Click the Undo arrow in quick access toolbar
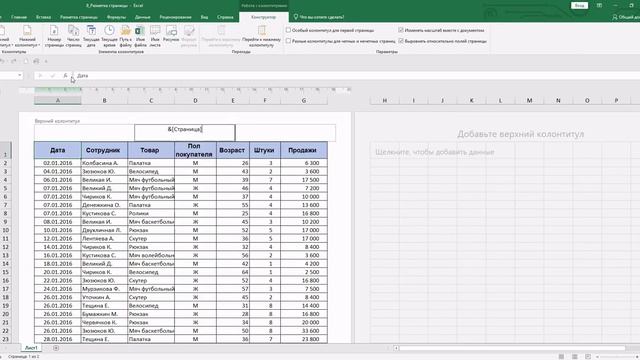 [3, 61]
